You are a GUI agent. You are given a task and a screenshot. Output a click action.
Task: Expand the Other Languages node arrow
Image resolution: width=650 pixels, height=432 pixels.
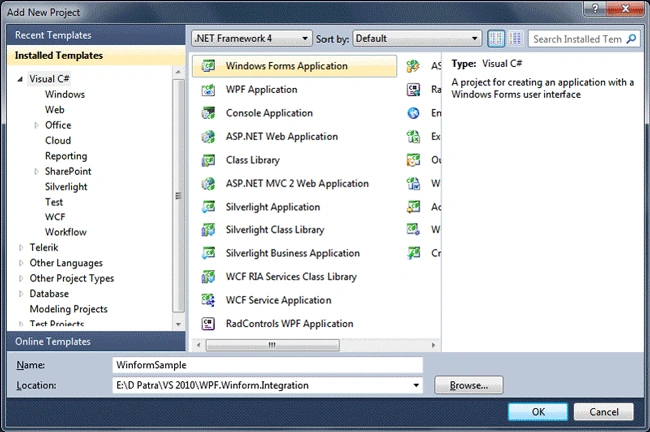point(21,263)
